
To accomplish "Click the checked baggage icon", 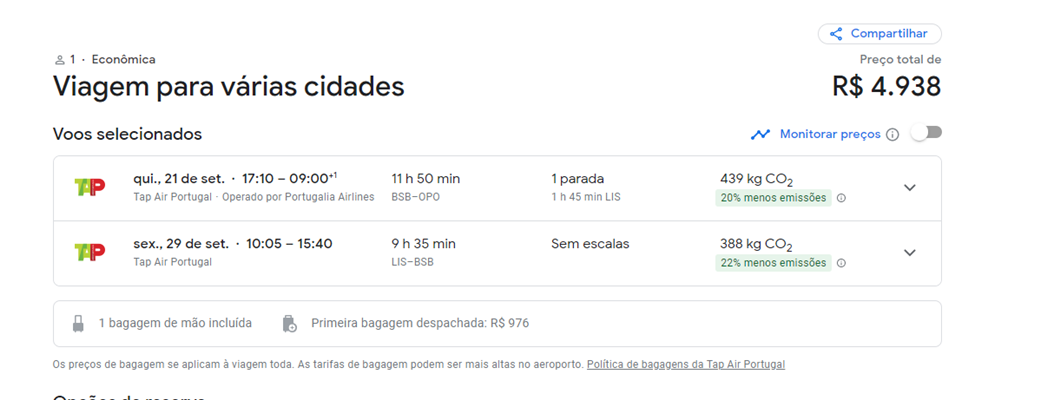I will pyautogui.click(x=289, y=324).
